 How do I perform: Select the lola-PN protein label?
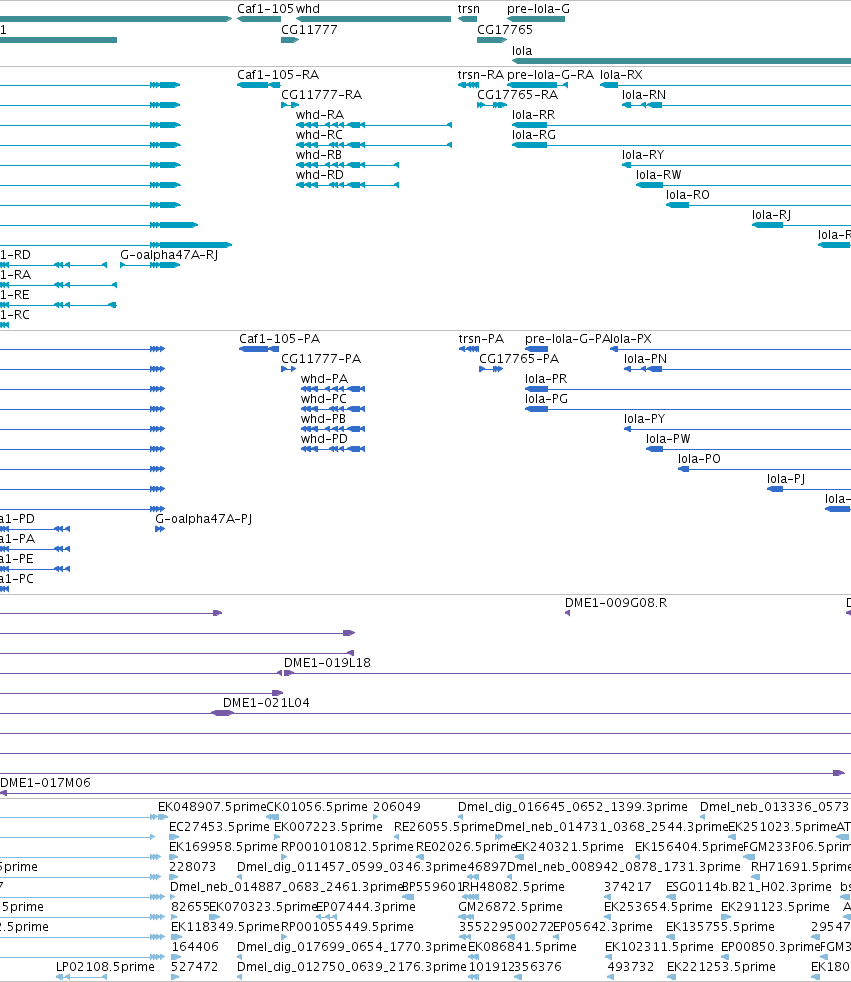tap(646, 359)
